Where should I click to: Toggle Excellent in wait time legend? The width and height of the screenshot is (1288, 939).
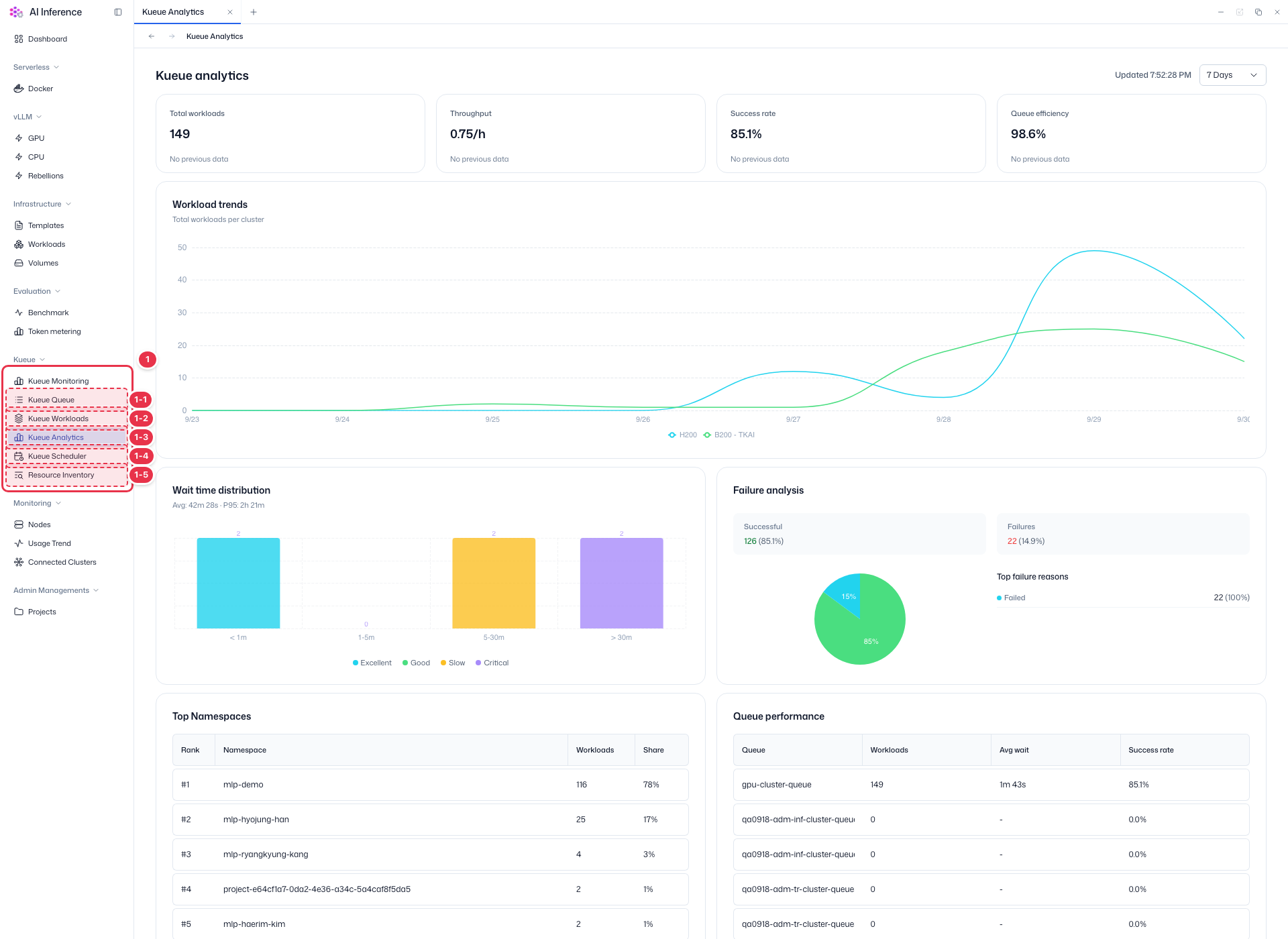372,663
